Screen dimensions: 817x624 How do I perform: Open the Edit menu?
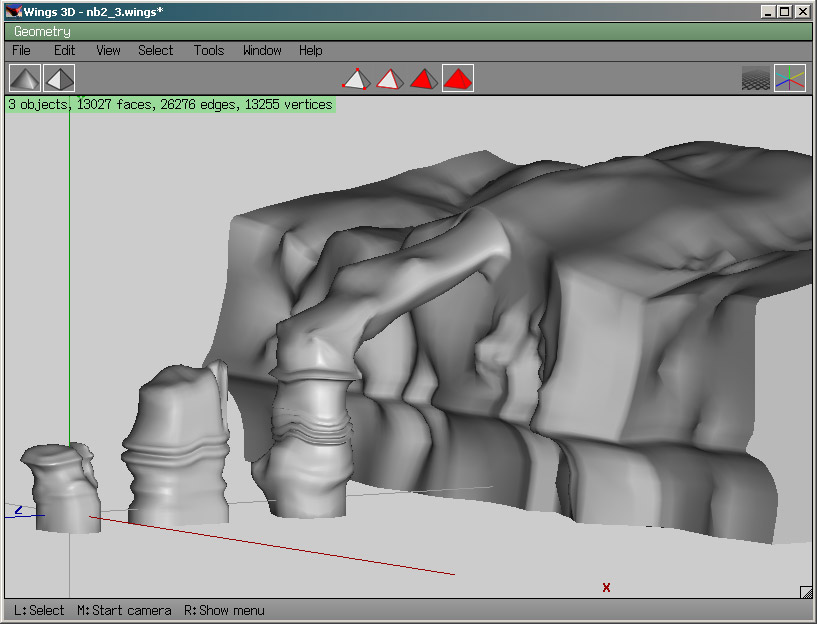(64, 50)
